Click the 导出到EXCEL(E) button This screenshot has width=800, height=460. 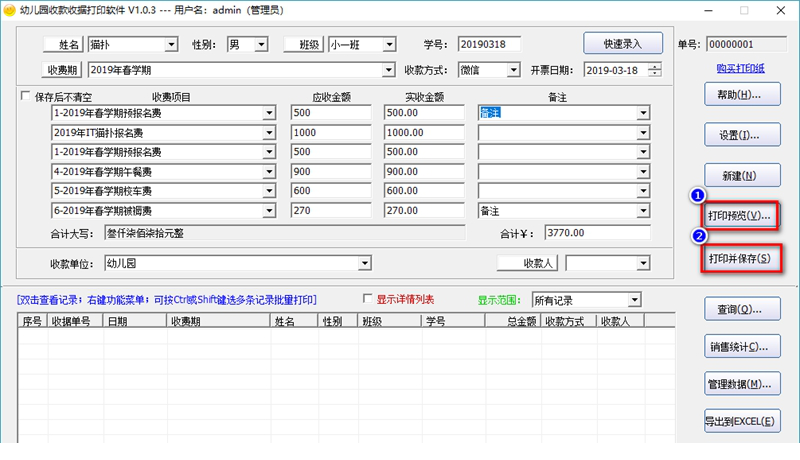741,421
